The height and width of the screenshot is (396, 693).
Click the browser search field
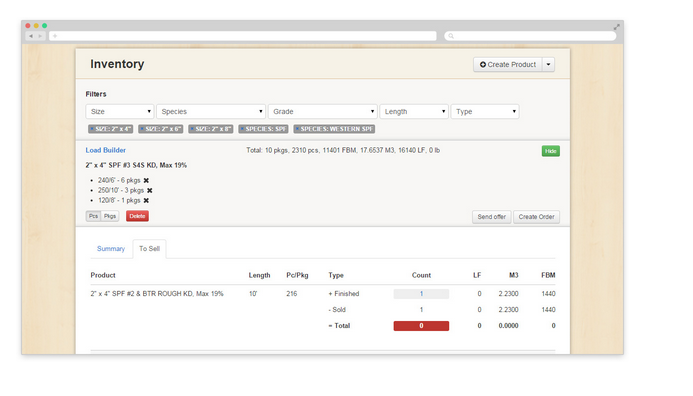click(530, 36)
